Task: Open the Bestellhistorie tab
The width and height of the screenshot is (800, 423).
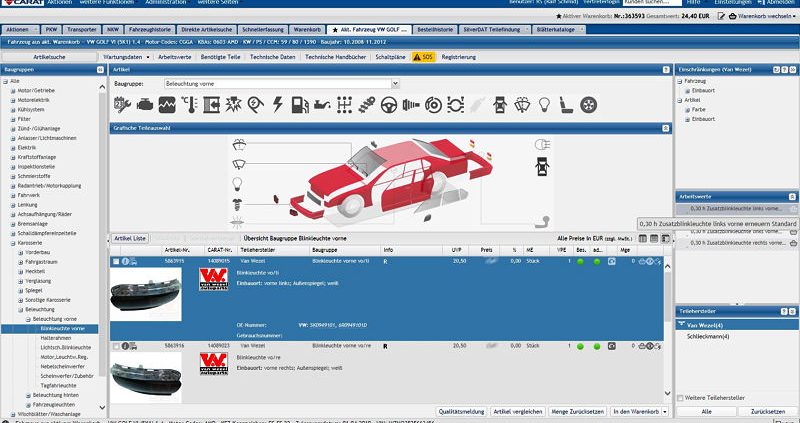Action: click(435, 30)
